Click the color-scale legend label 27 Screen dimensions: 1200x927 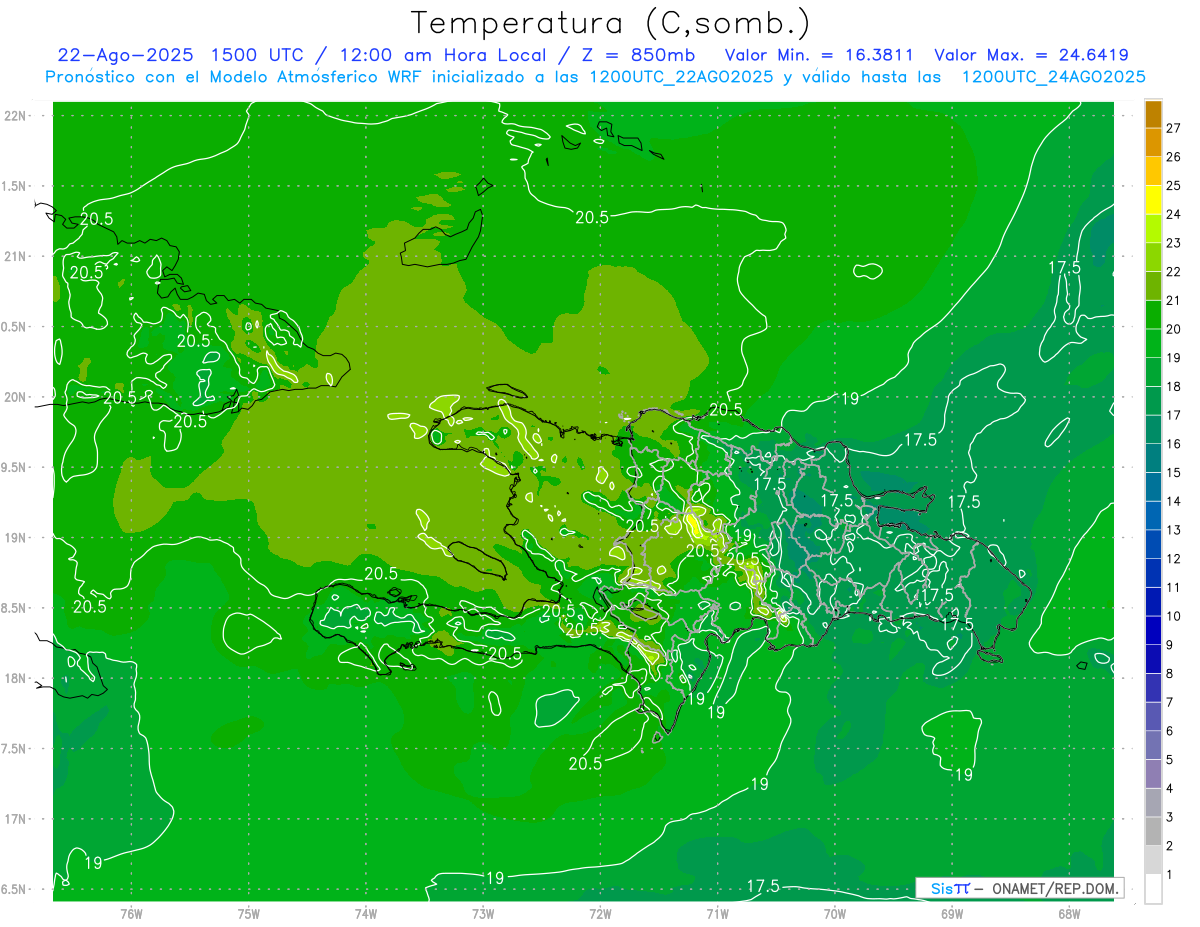(x=1173, y=128)
